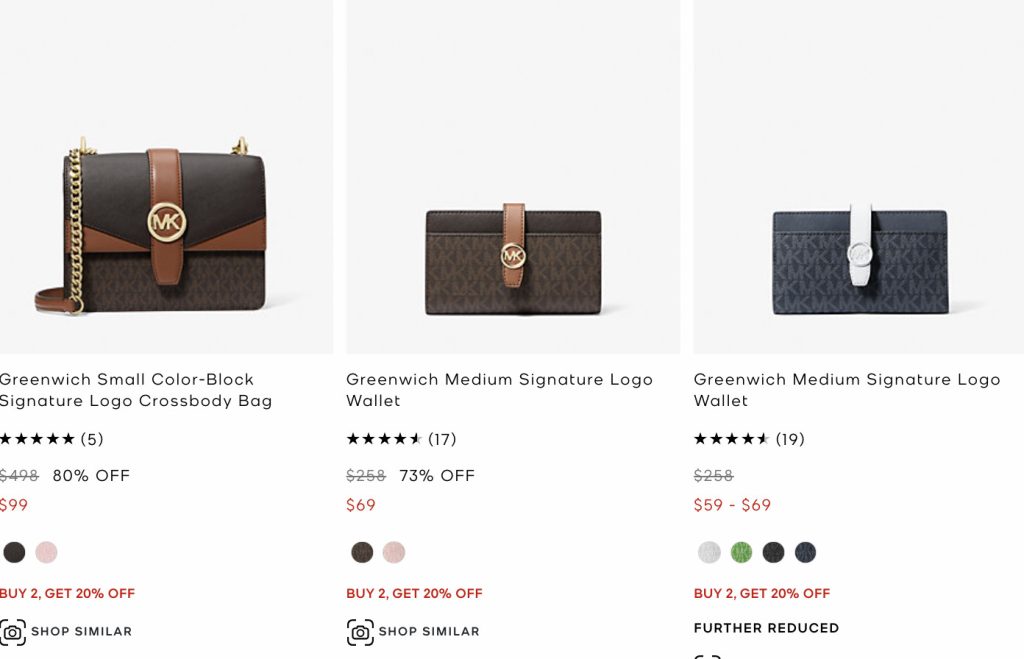Choose brown swatch on $69 Greenwich Wallet
The height and width of the screenshot is (659, 1024).
(x=362, y=552)
